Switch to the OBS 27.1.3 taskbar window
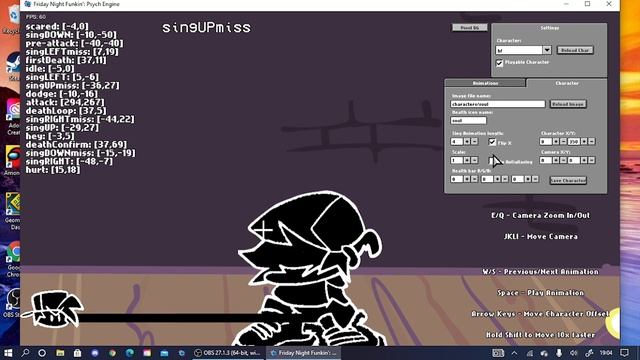Screen dimensions: 640x360 point(227,353)
